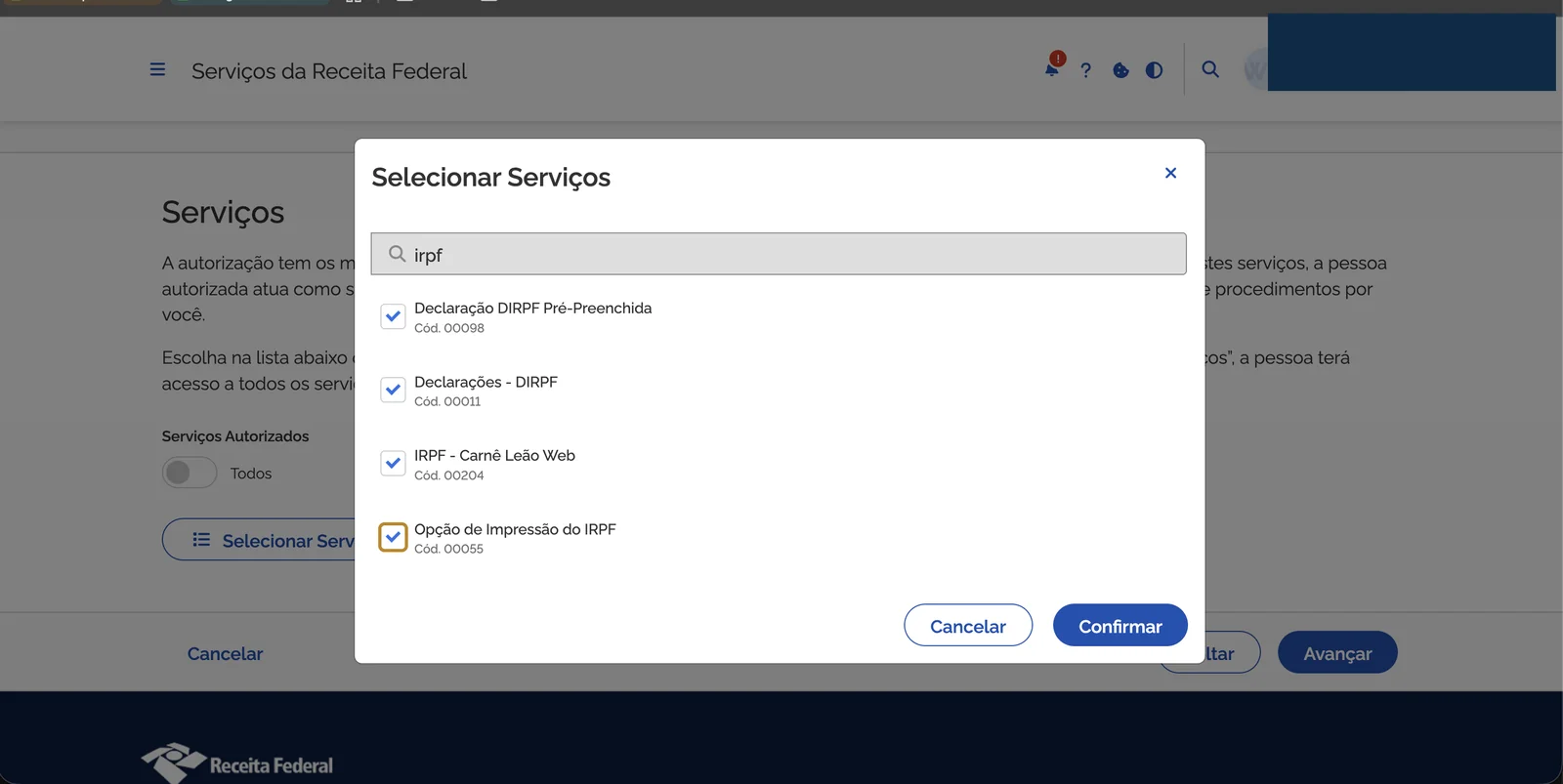Open the notifications bell icon
Image resolution: width=1563 pixels, height=784 pixels.
(1052, 68)
